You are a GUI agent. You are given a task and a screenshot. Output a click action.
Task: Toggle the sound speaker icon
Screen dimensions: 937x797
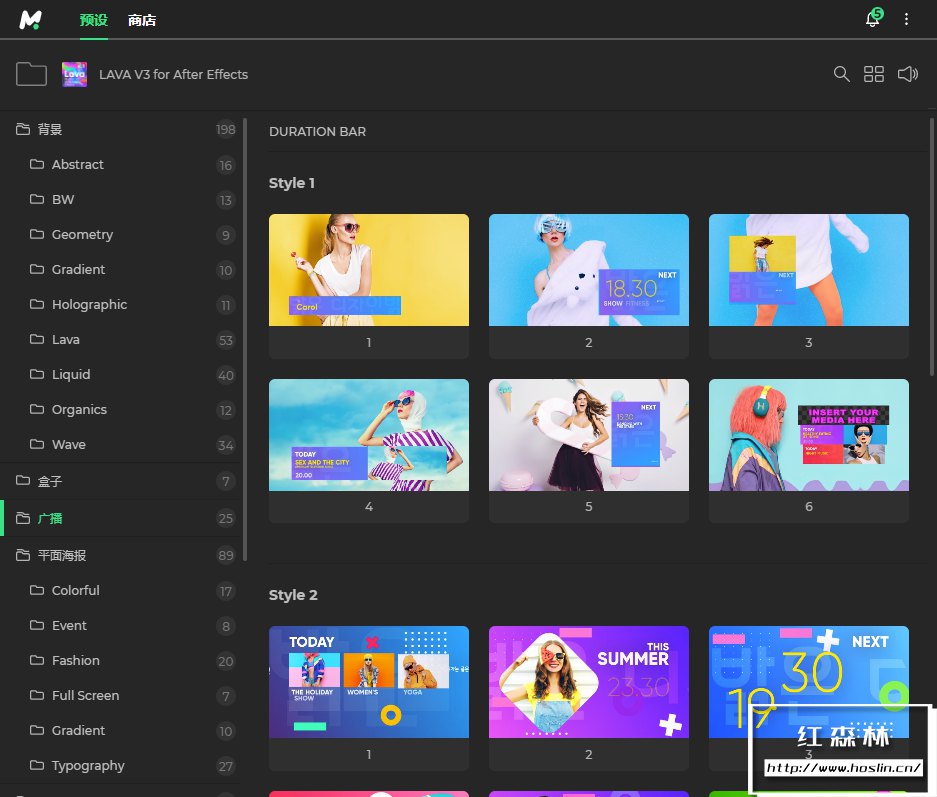coord(907,74)
